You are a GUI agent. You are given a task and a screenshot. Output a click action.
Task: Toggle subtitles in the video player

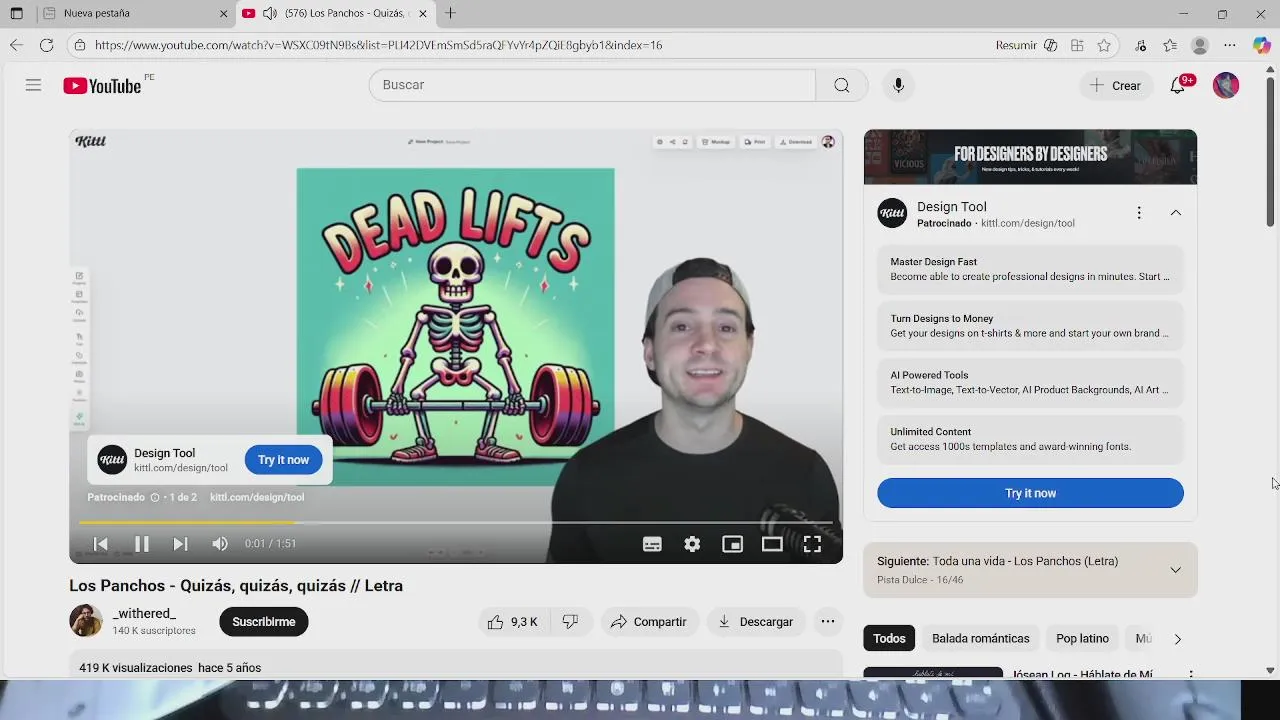coord(652,544)
